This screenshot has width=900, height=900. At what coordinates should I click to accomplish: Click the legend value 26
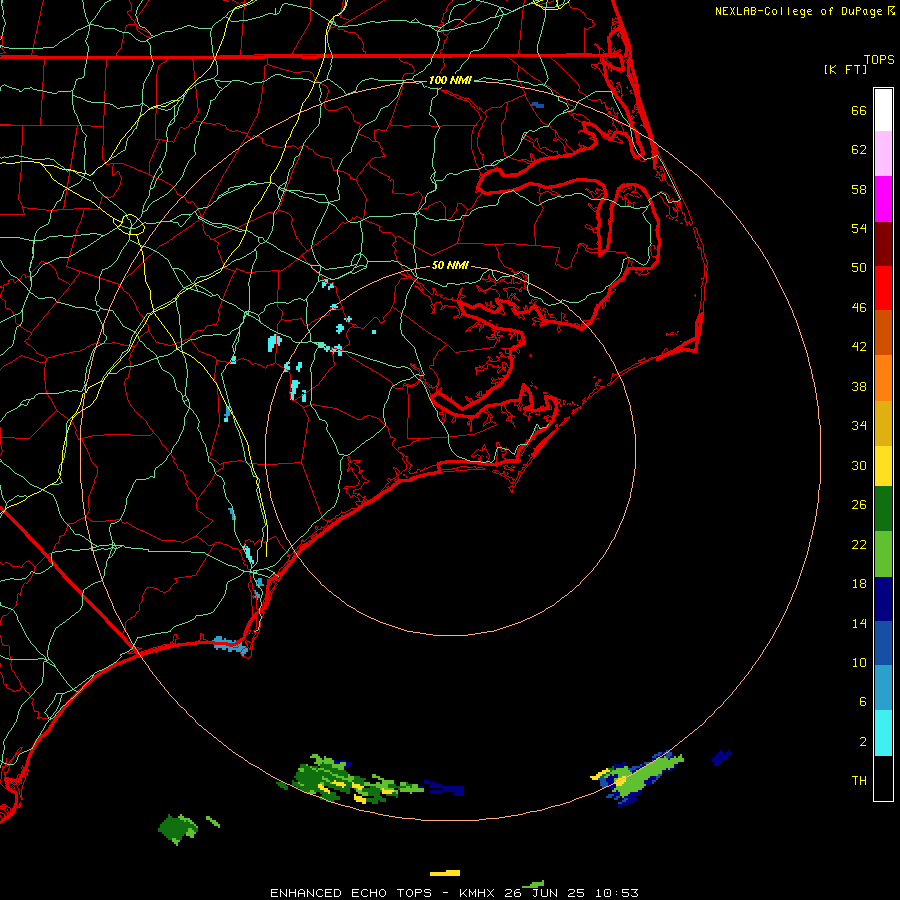859,505
